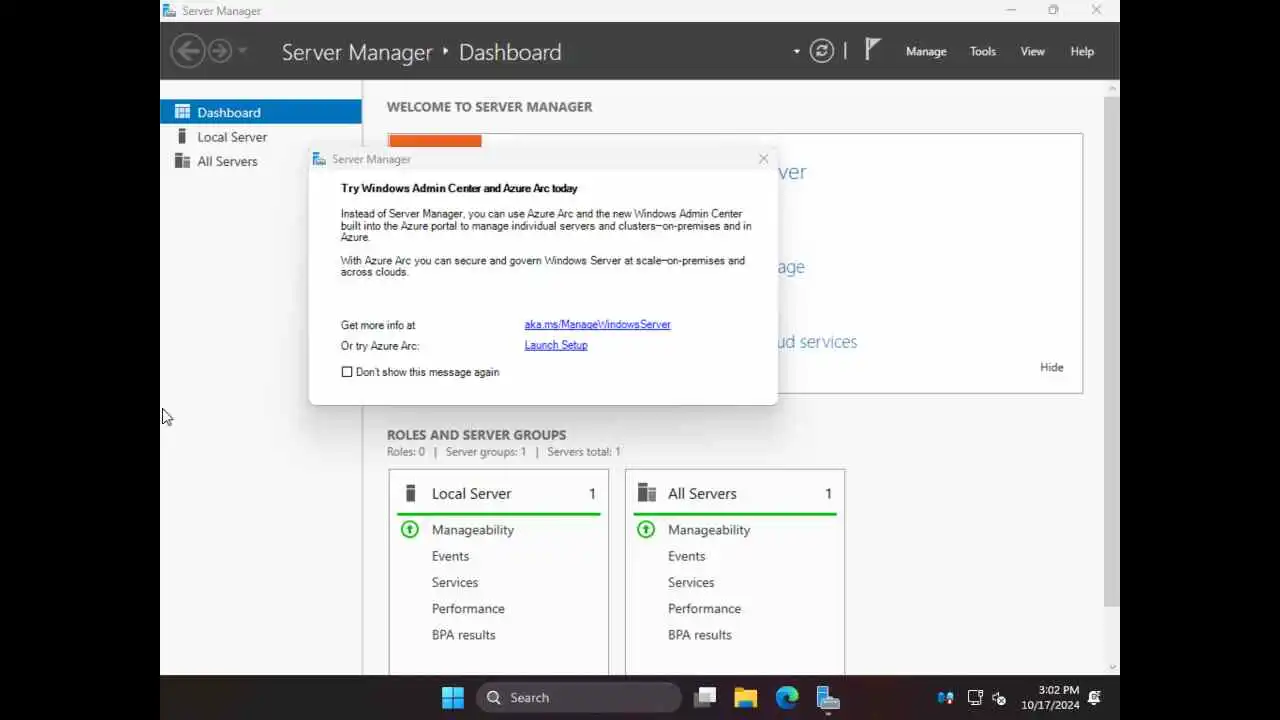The image size is (1280, 720).
Task: Open the Tools menu
Action: (983, 52)
